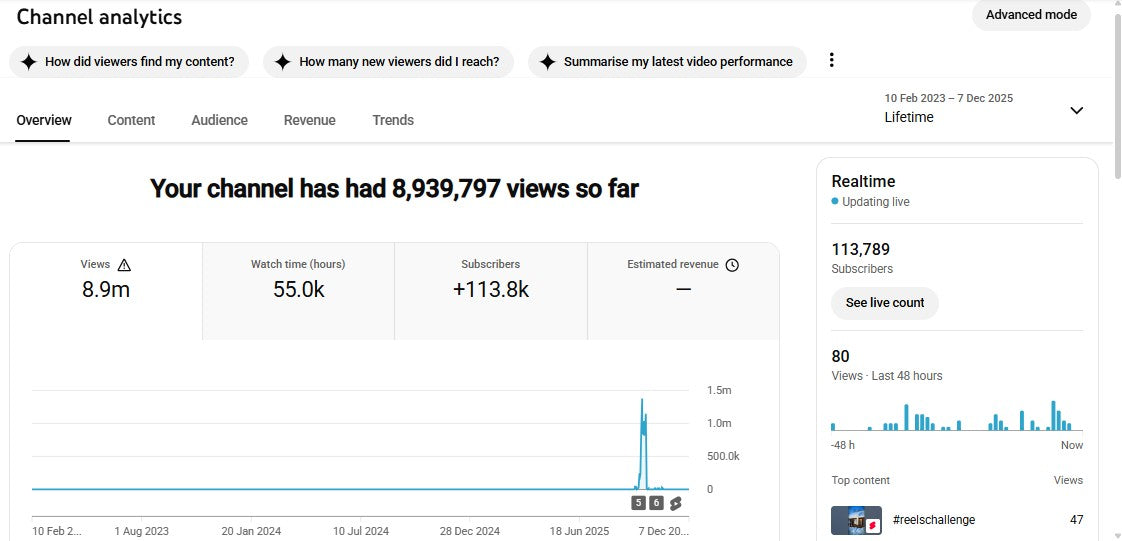This screenshot has width=1122, height=541.
Task: Click the Advanced mode button
Action: (x=1030, y=15)
